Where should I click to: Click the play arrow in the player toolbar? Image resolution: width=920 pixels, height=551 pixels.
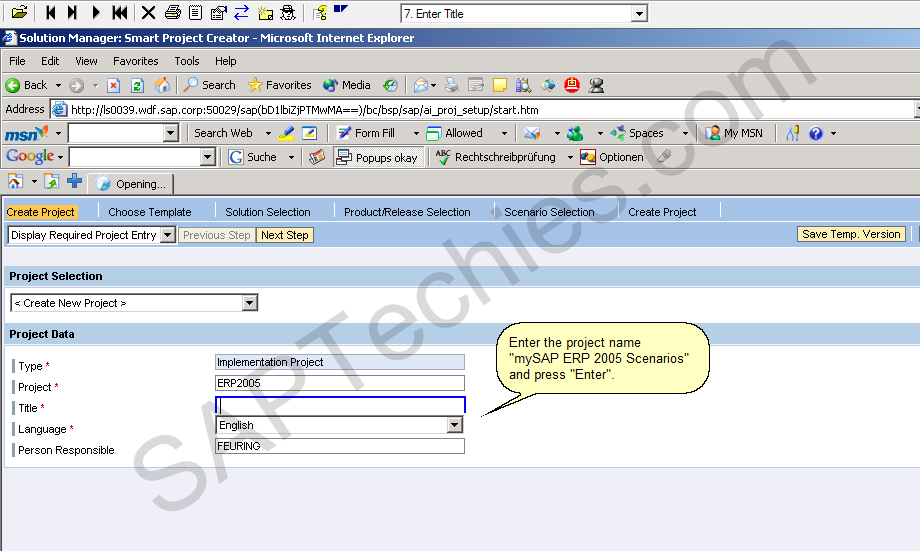[96, 12]
